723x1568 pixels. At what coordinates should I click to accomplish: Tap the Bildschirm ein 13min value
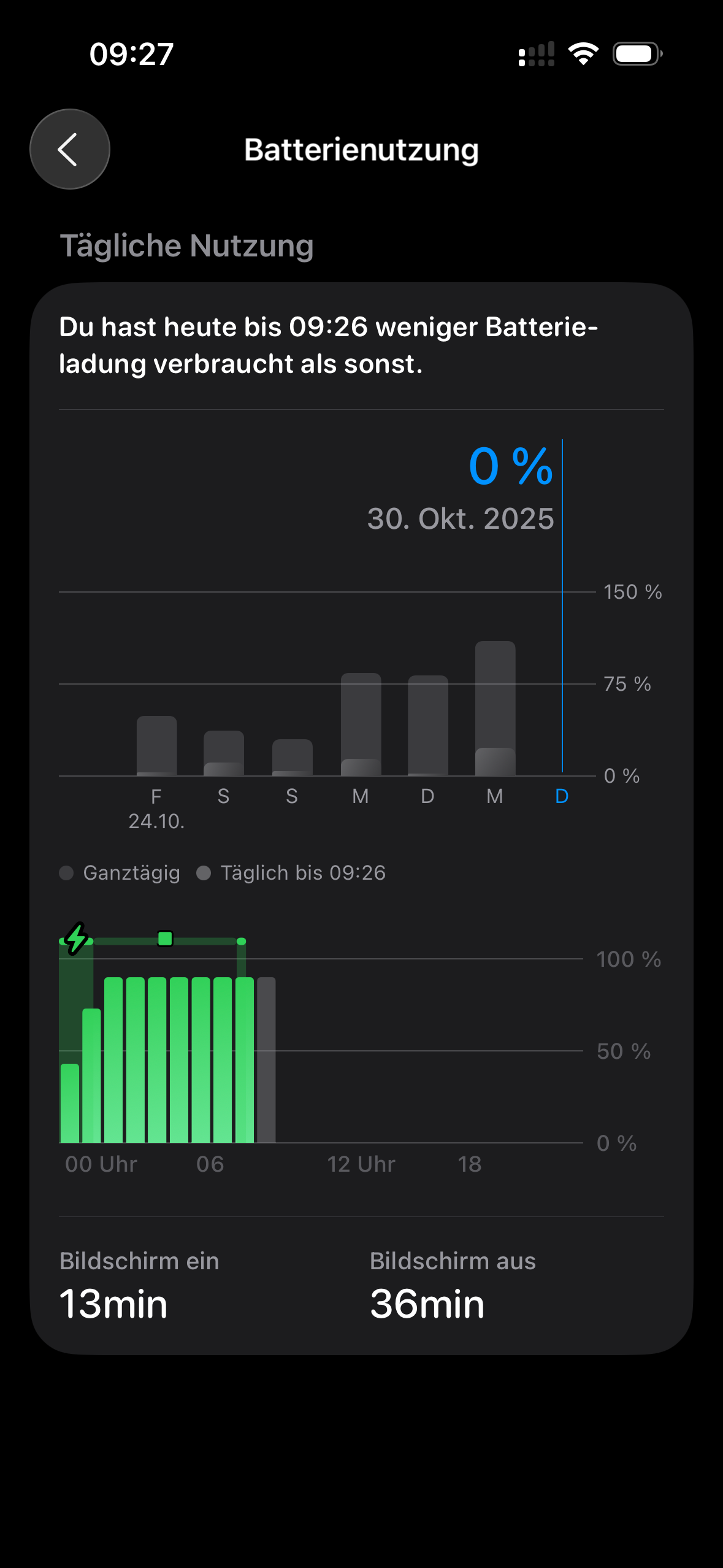click(x=113, y=1304)
